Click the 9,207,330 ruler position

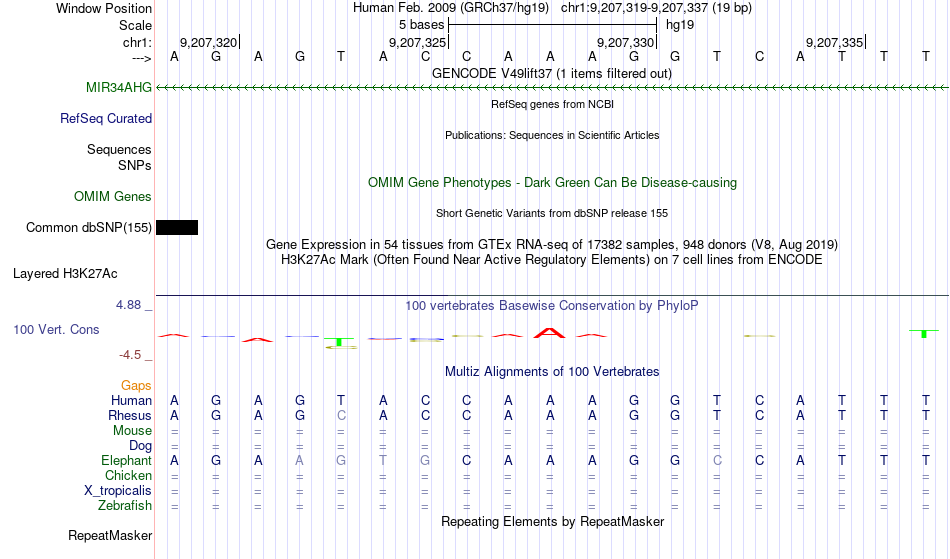point(626,42)
